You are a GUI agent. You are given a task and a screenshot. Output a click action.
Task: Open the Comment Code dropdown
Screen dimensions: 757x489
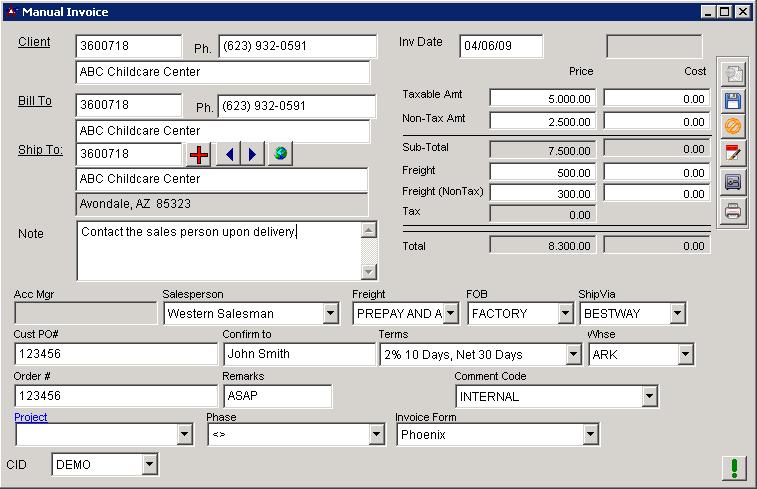649,397
